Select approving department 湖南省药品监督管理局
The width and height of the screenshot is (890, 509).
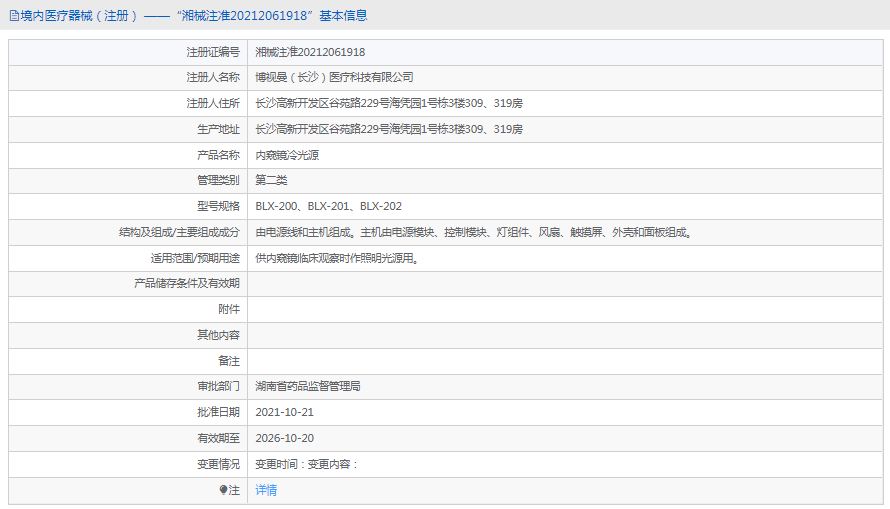[308, 386]
